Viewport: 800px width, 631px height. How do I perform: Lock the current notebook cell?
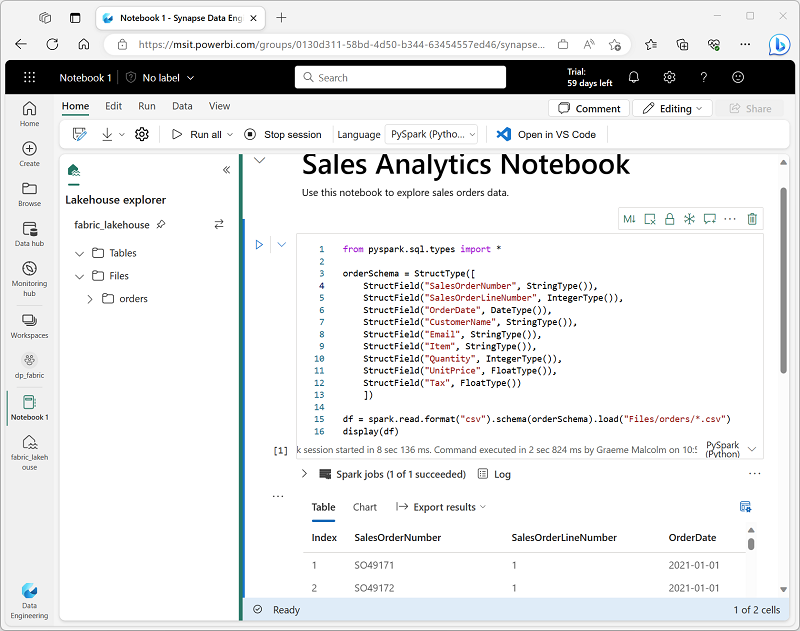670,218
